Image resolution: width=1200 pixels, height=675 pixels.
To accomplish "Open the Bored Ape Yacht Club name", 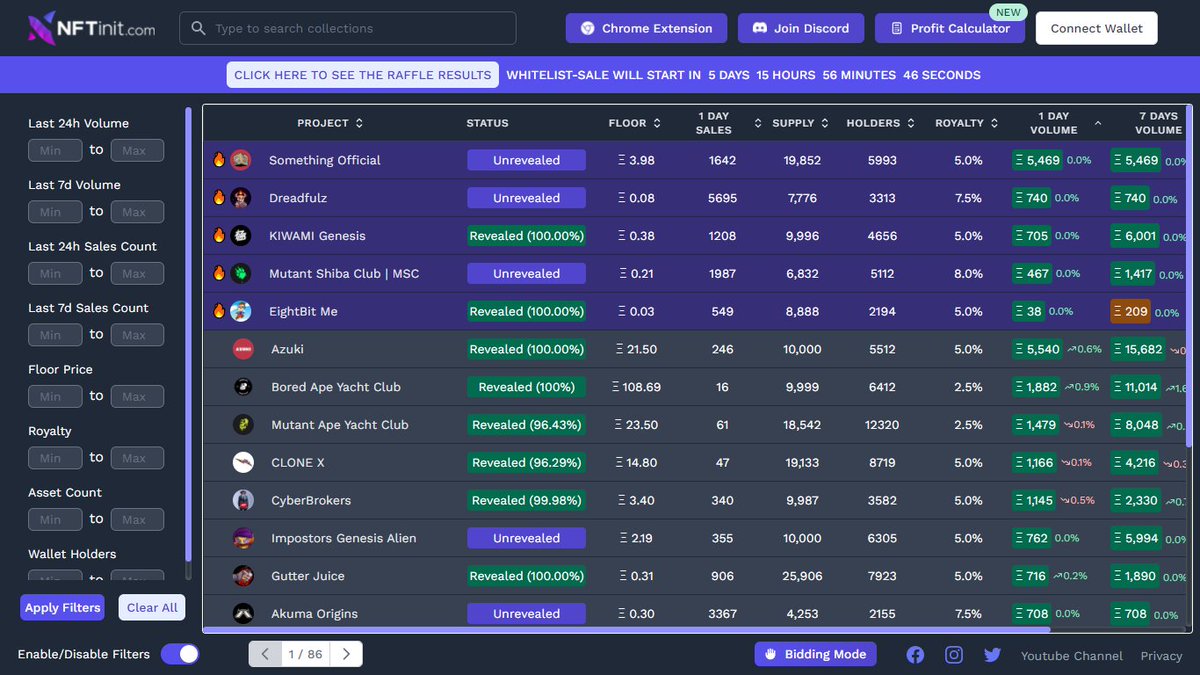I will click(x=336, y=387).
